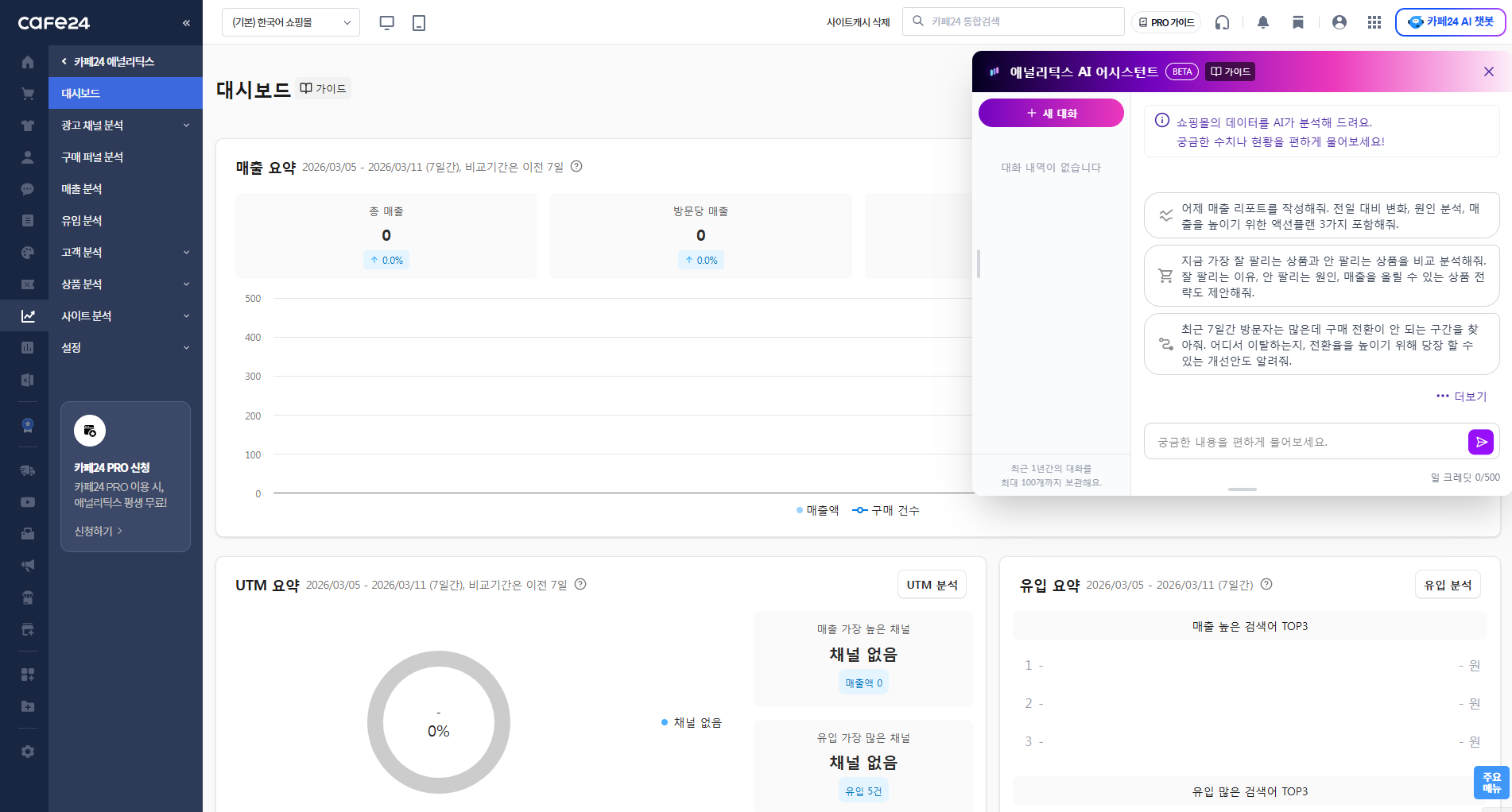Expand the 사이트 분석 menu
The image size is (1512, 812).
126,316
